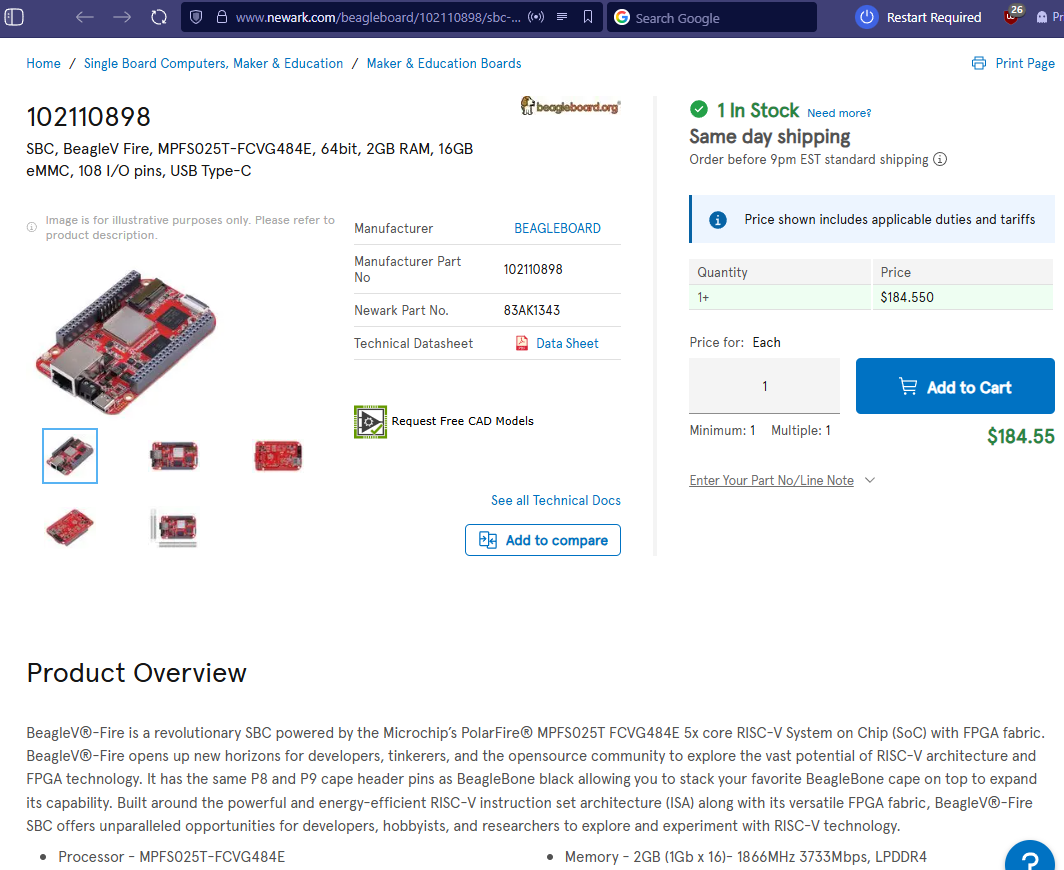The height and width of the screenshot is (870, 1064).
Task: Toggle the browser sidebar panel icon
Action: pos(14,17)
